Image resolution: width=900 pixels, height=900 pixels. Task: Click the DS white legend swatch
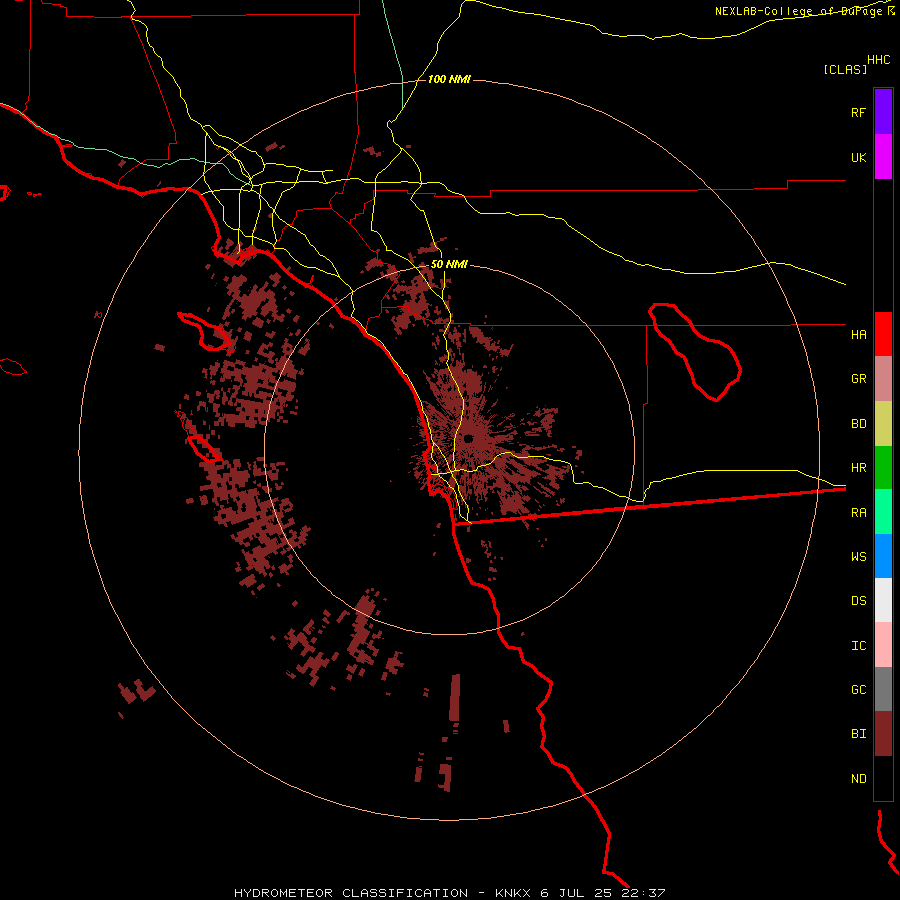pyautogui.click(x=883, y=600)
